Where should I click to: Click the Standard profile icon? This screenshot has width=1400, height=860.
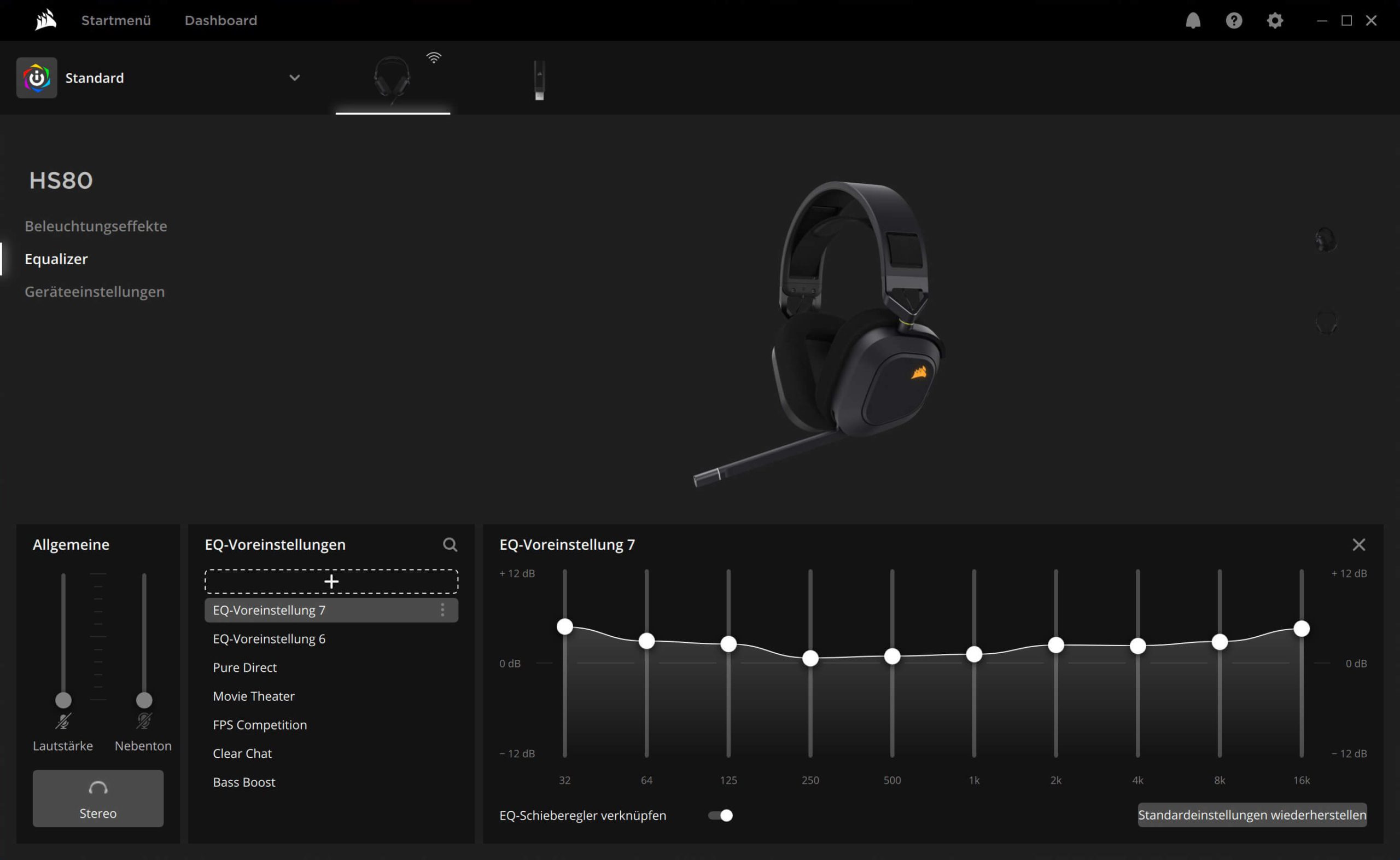point(37,78)
